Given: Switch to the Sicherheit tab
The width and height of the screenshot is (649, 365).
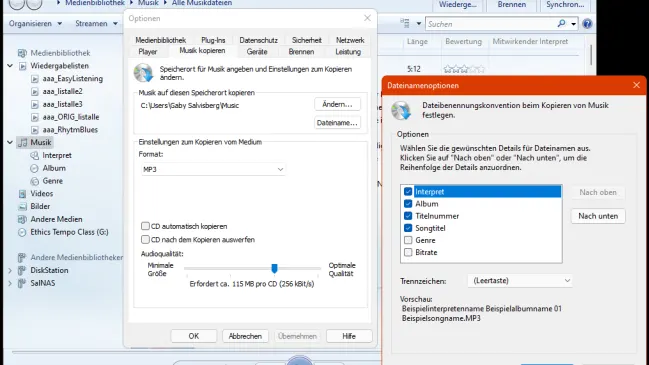Looking at the screenshot, I should click(306, 40).
